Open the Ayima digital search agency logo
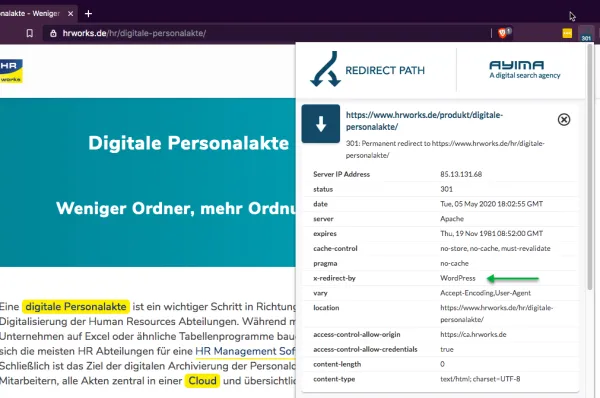The height and width of the screenshot is (398, 600). point(525,70)
